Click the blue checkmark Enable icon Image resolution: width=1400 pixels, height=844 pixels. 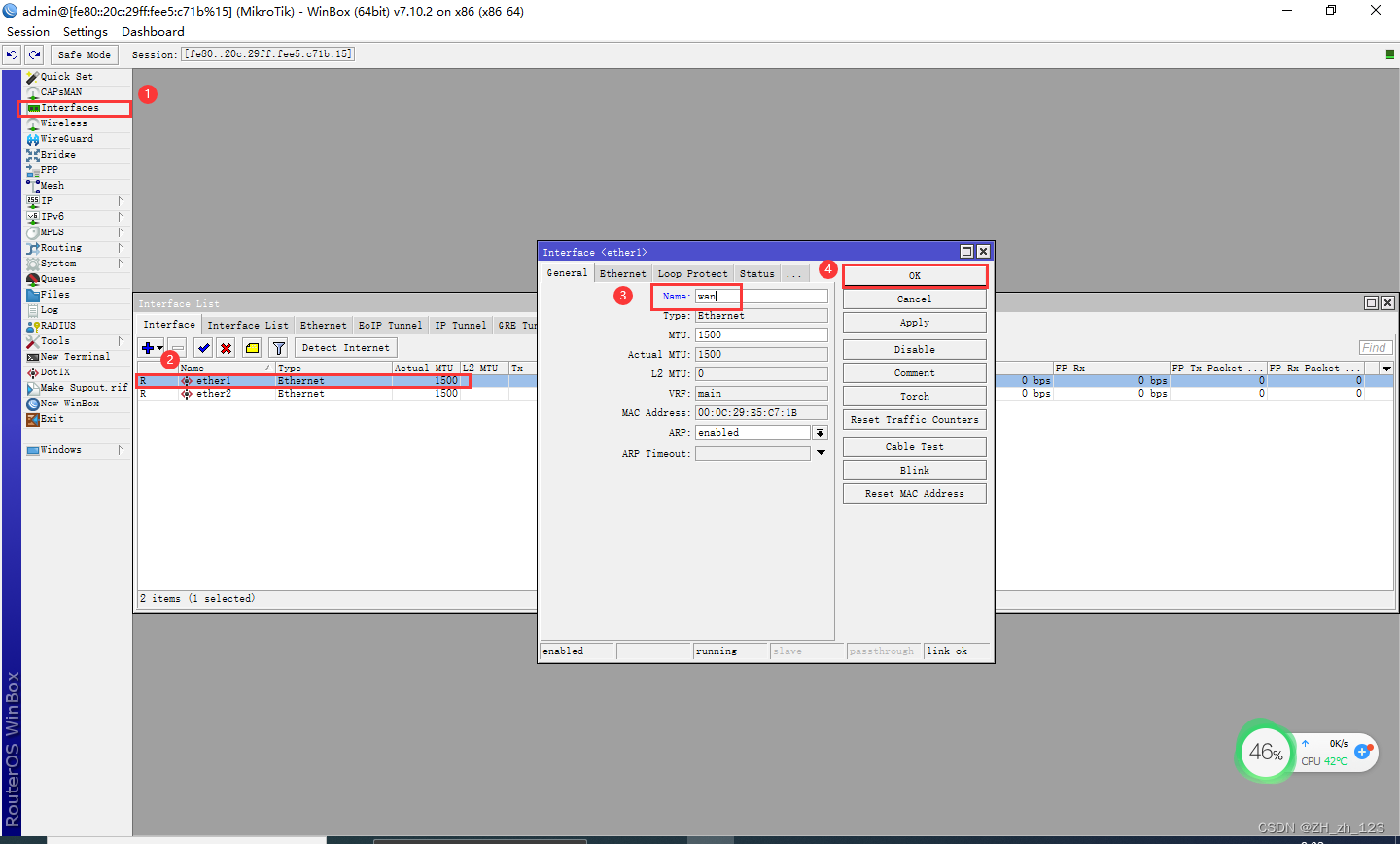(203, 348)
